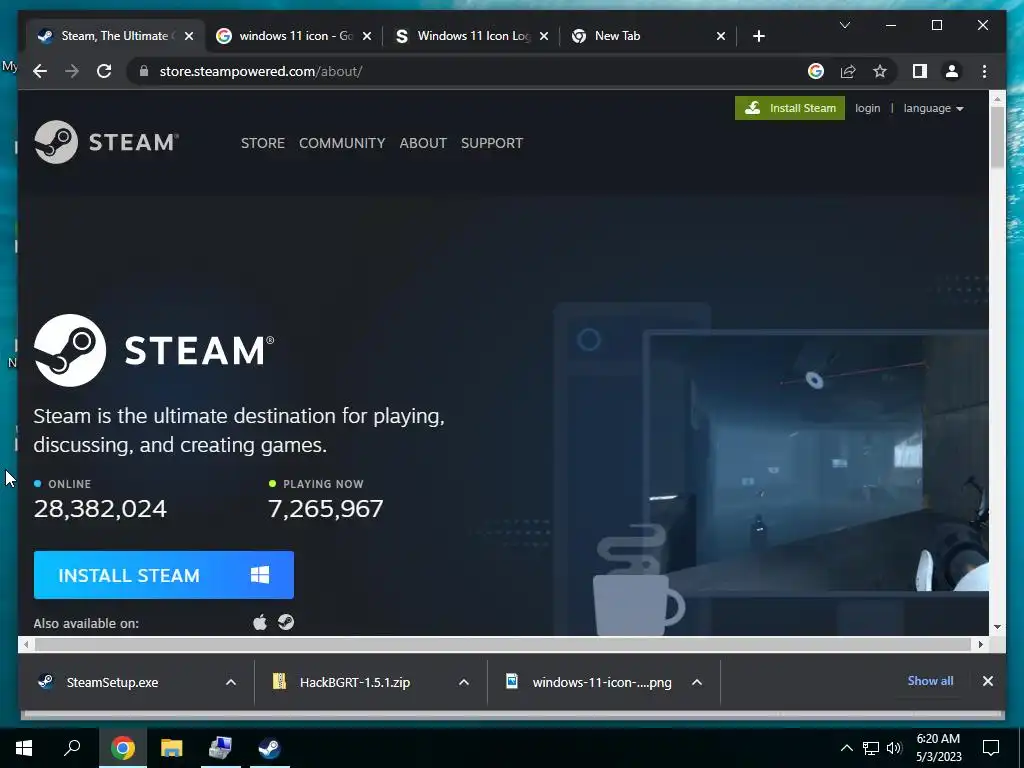Open the Windows Start menu
The width and height of the screenshot is (1024, 768).
click(24, 748)
